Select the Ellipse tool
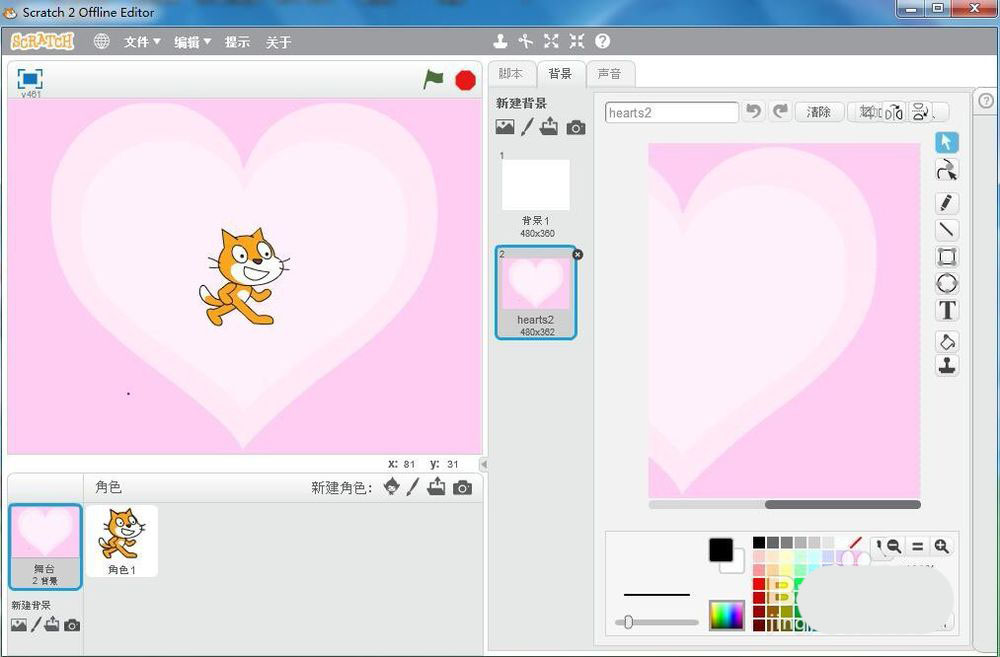Screen dimensions: 1000x657 coord(946,283)
